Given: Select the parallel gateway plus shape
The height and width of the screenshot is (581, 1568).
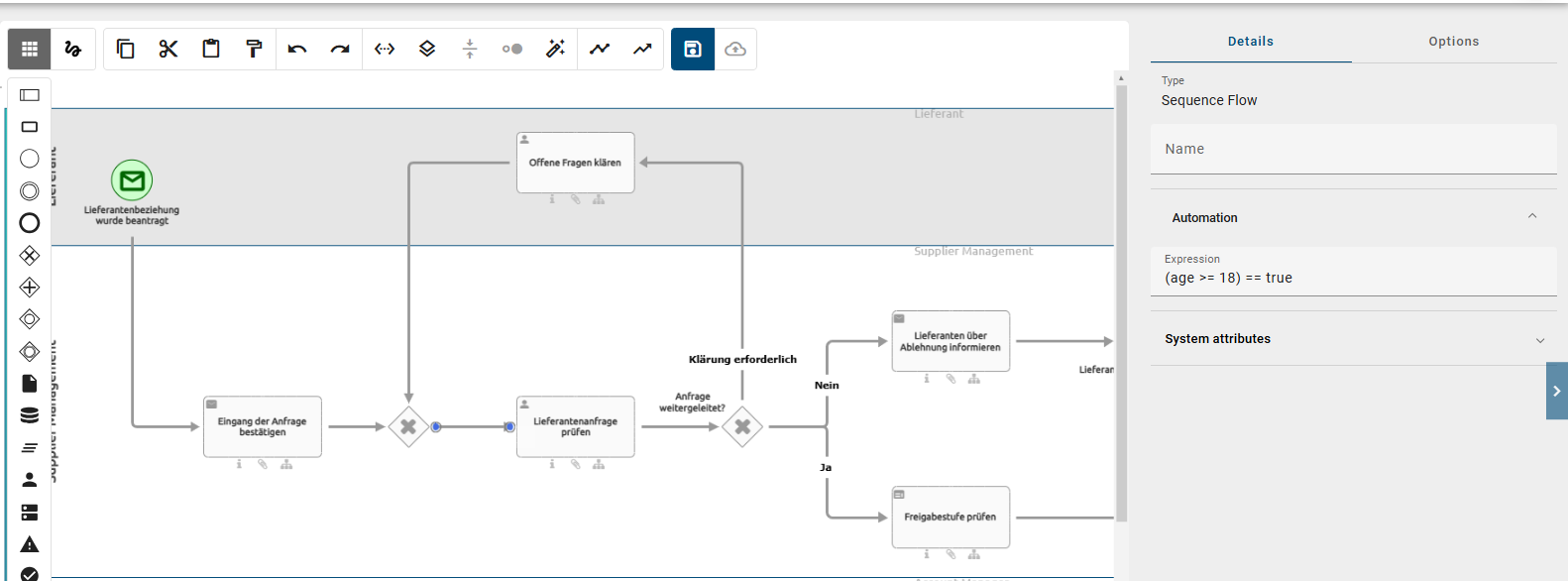Looking at the screenshot, I should pyautogui.click(x=30, y=288).
